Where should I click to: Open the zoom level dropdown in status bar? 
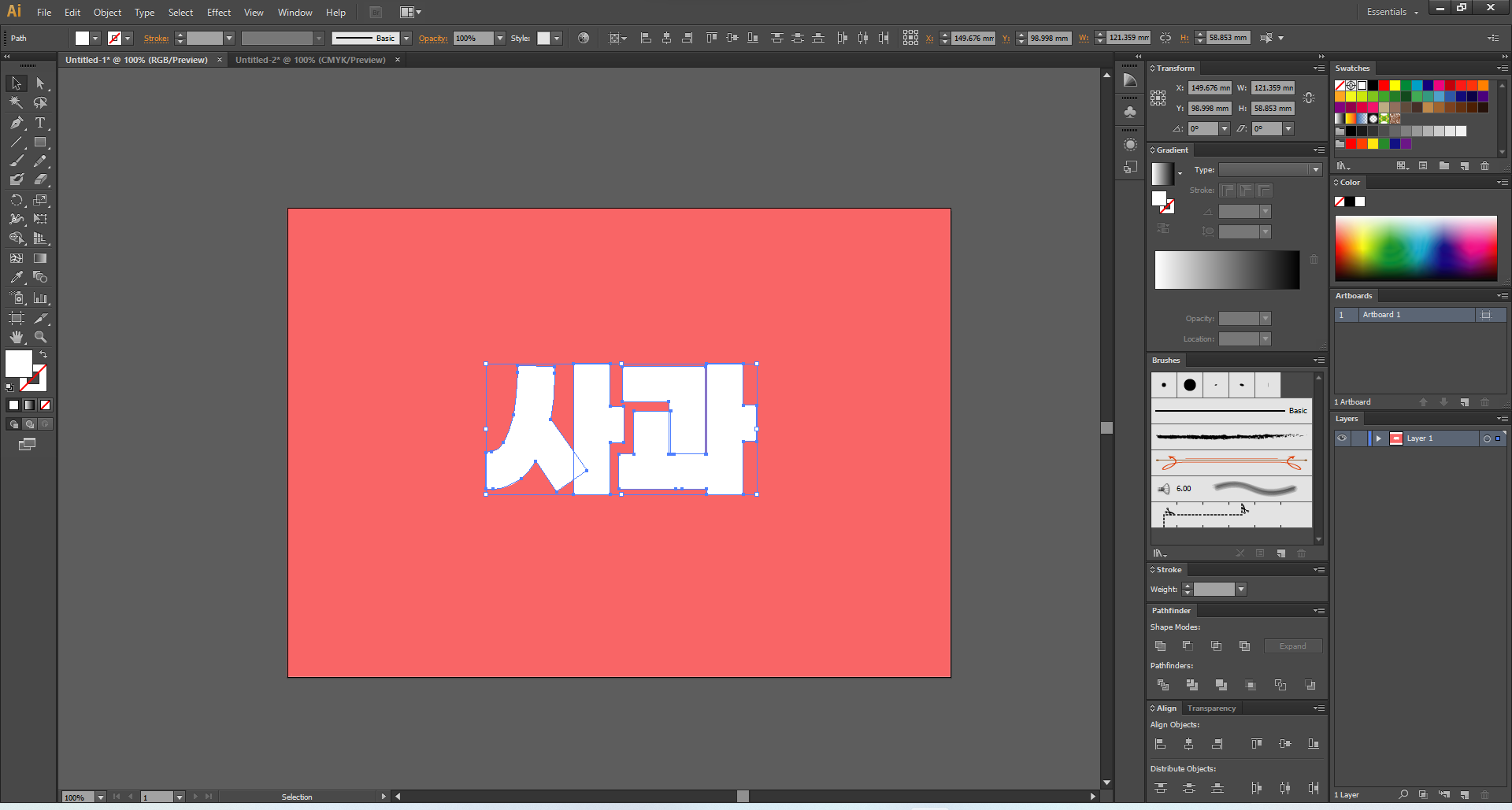coord(101,797)
